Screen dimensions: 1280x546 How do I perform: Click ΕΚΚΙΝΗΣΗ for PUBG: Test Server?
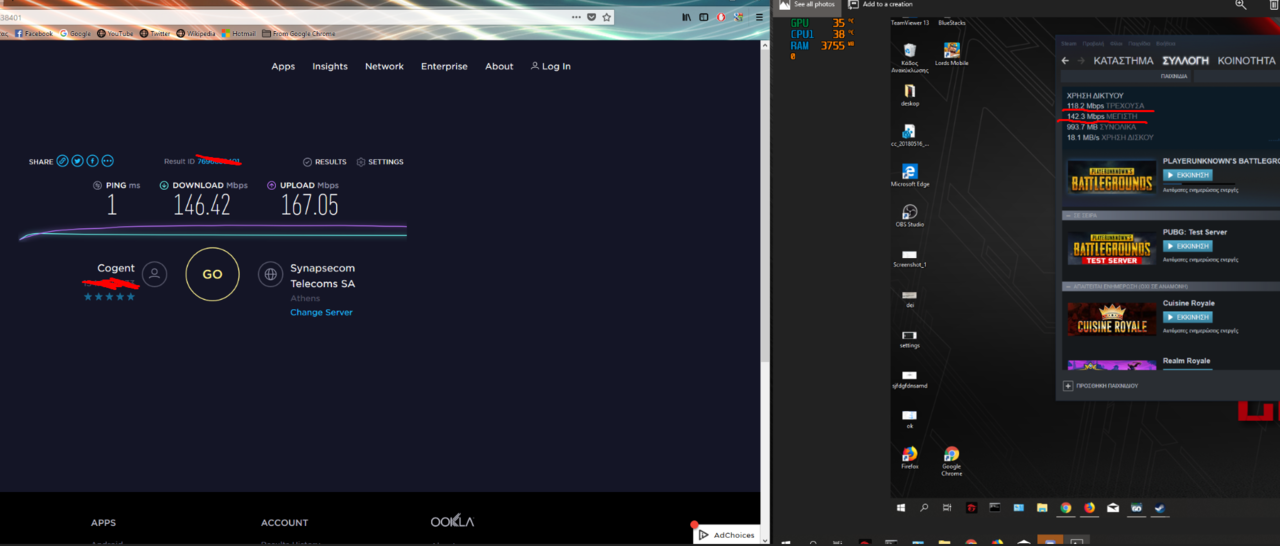click(1188, 246)
